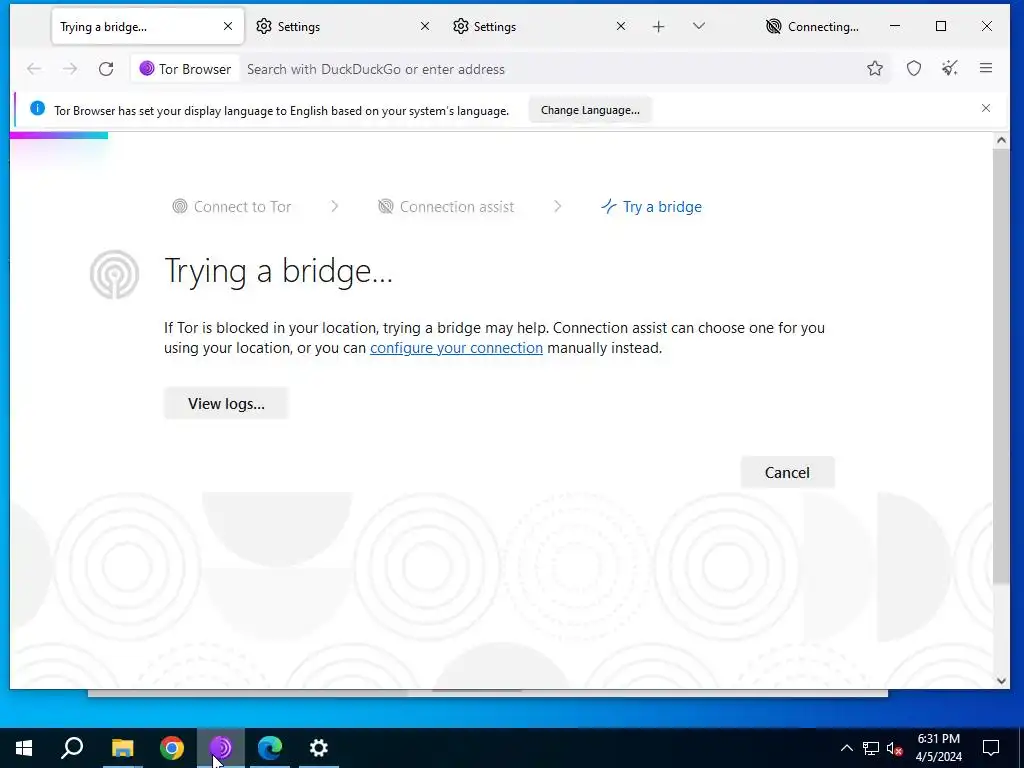Close the second Settings tab
1024x768 pixels.
pyautogui.click(x=621, y=27)
